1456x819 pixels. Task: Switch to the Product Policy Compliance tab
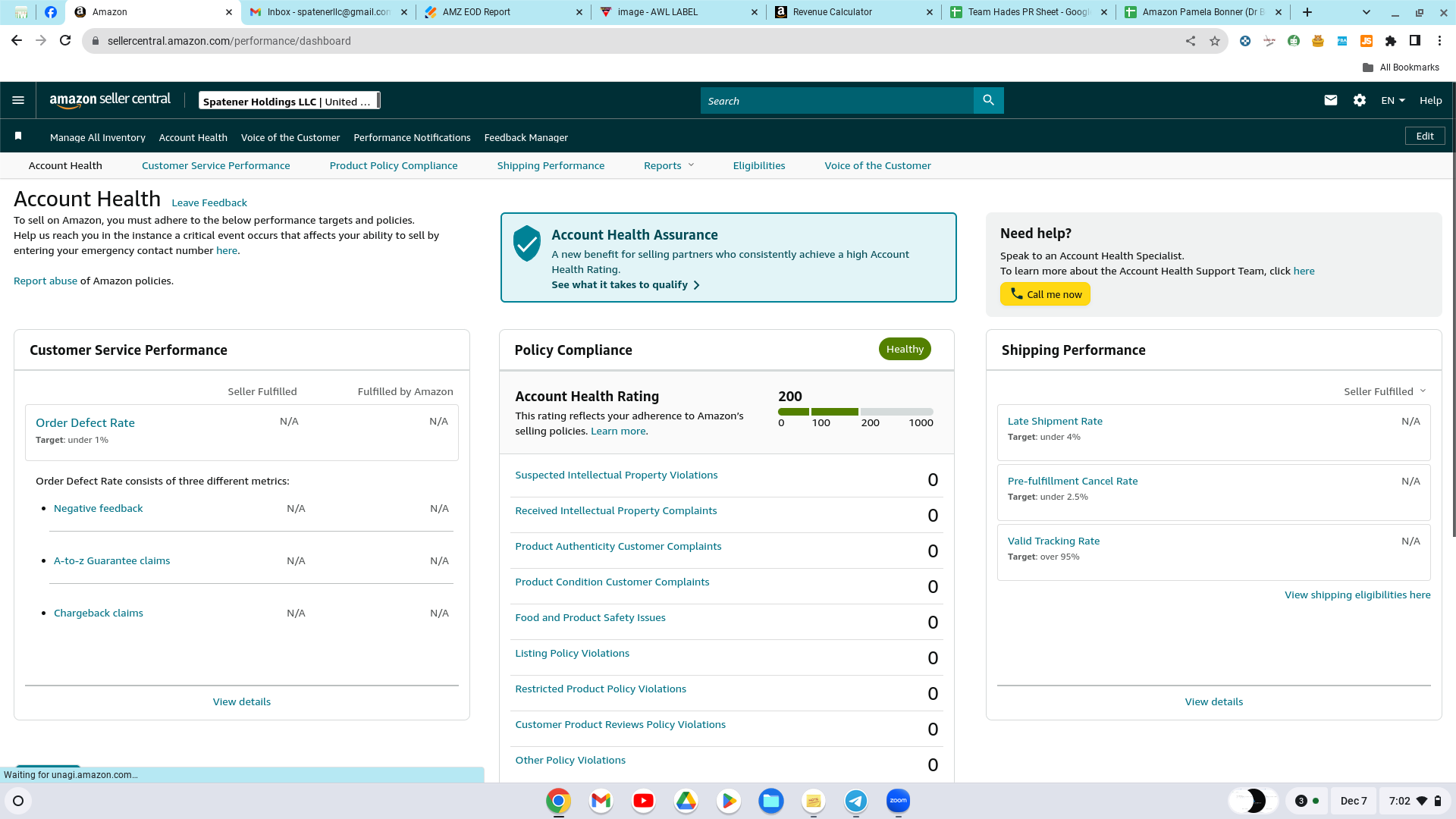[394, 165]
